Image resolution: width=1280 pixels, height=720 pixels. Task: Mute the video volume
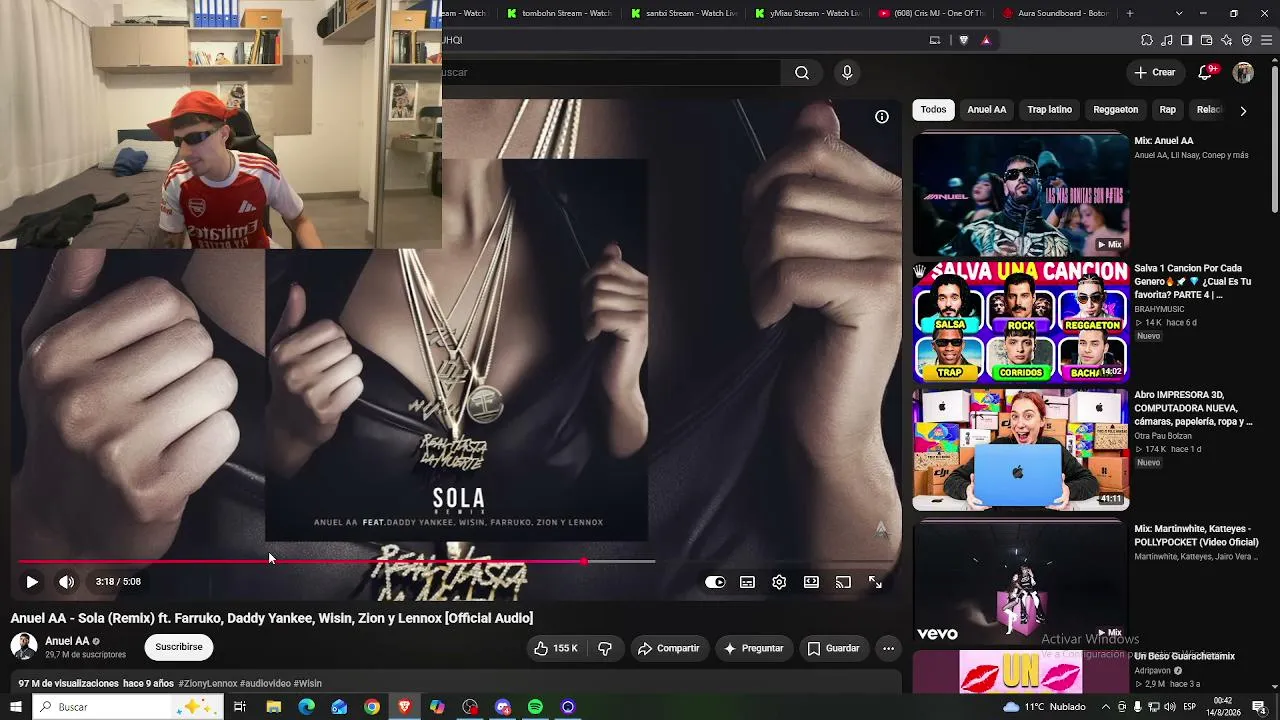coord(66,582)
